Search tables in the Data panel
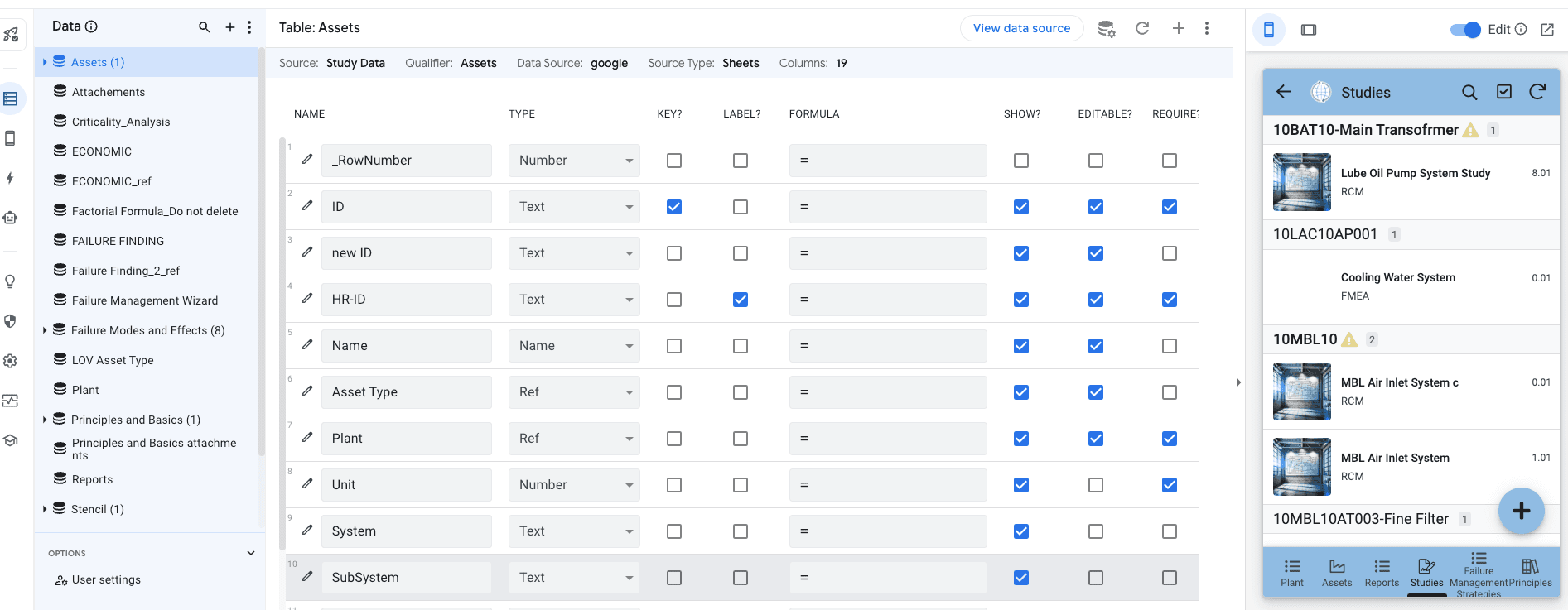 point(204,27)
